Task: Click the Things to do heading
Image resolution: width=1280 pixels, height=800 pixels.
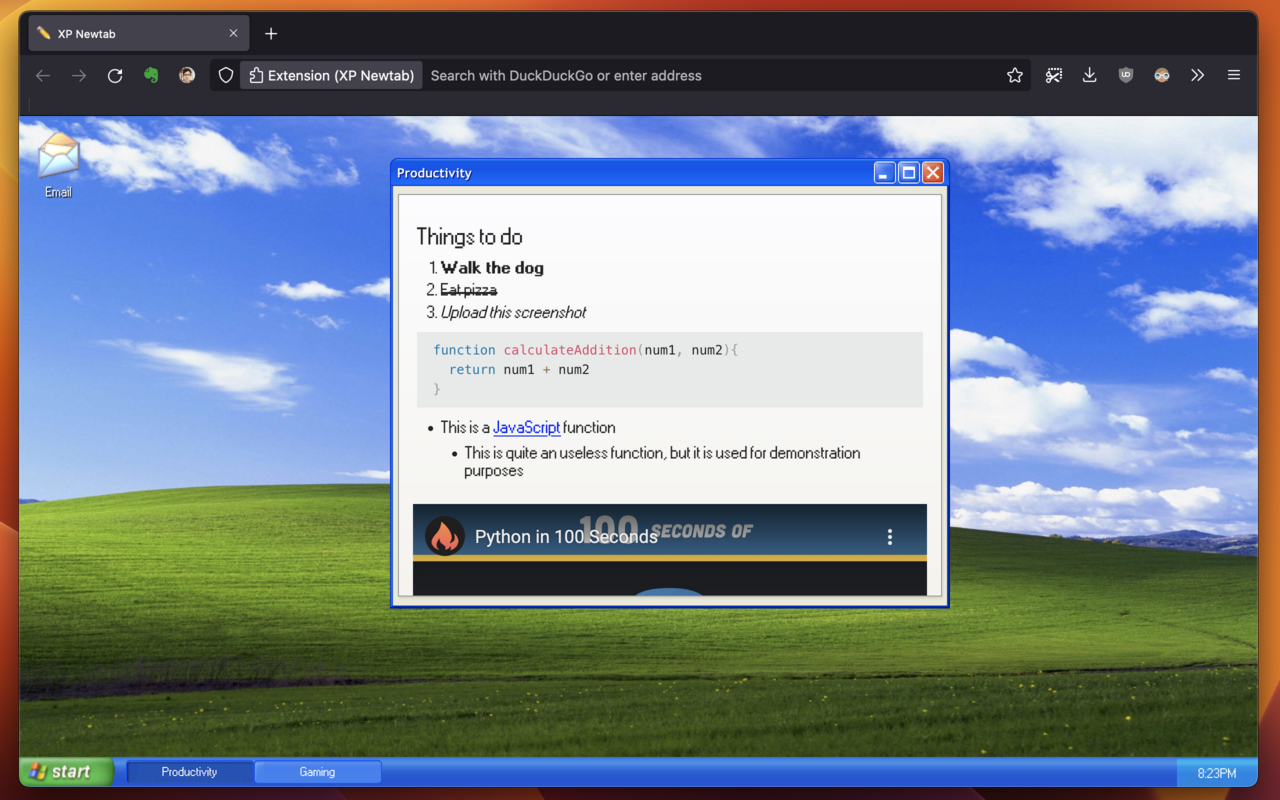Action: (x=469, y=237)
